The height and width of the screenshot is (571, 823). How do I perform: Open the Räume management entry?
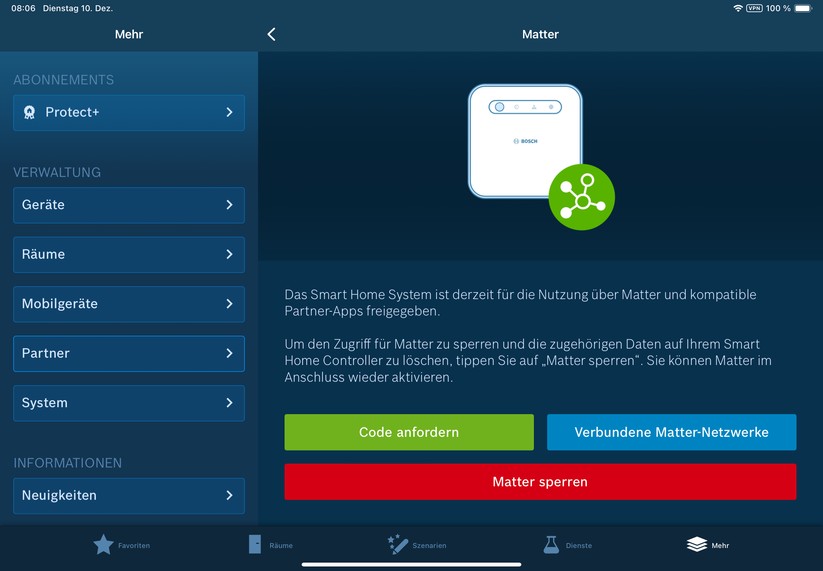coord(129,255)
